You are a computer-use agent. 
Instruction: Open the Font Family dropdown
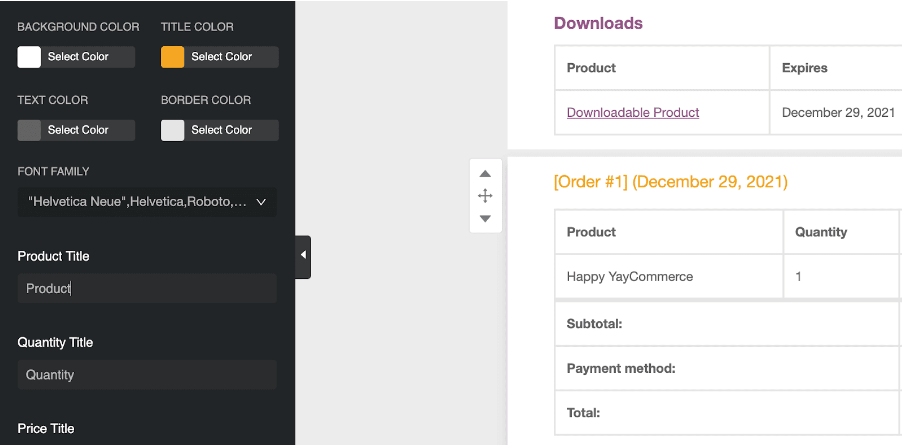[x=147, y=202]
